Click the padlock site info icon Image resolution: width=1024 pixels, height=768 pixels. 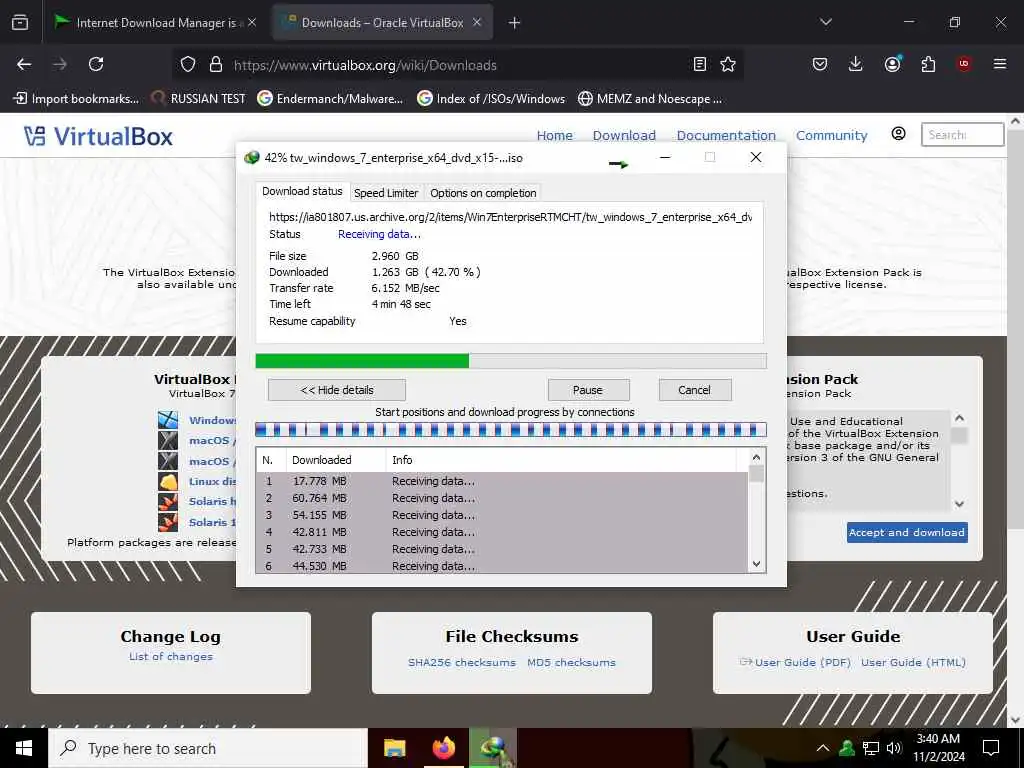(x=216, y=64)
